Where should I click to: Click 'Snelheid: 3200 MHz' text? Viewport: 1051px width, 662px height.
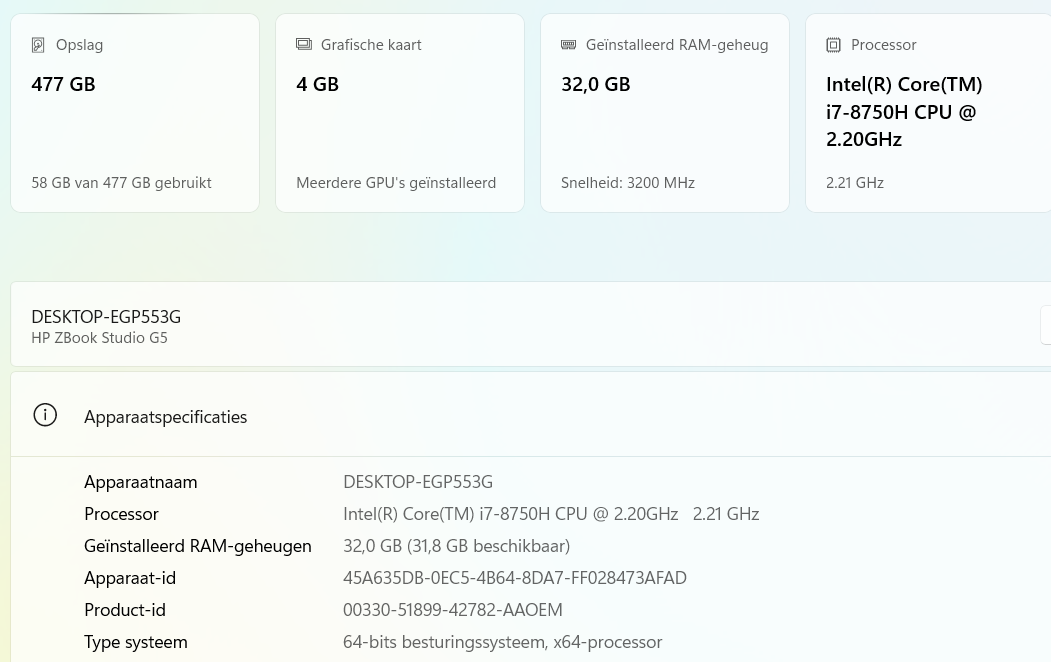(x=627, y=183)
